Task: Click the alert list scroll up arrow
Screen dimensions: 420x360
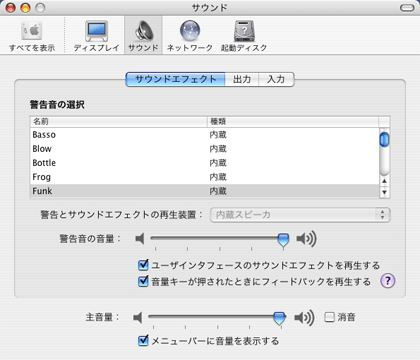Action: pyautogui.click(x=384, y=181)
